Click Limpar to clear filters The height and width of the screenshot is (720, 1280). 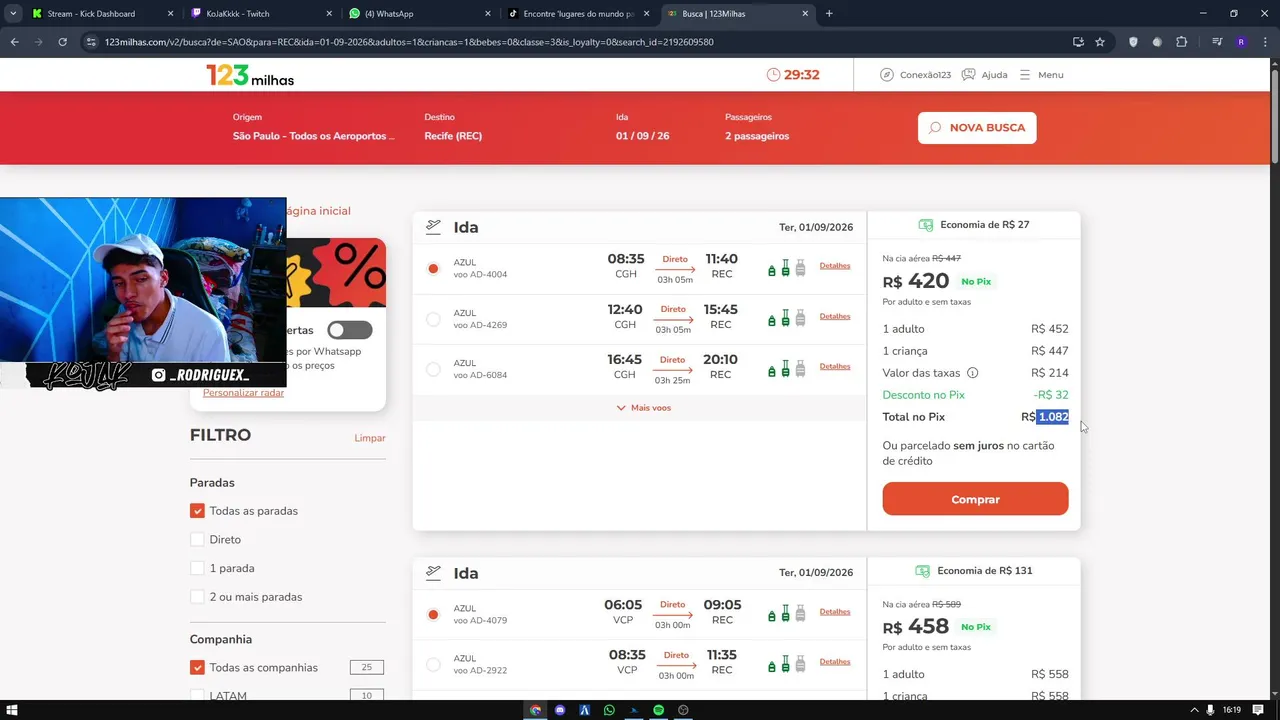(369, 438)
